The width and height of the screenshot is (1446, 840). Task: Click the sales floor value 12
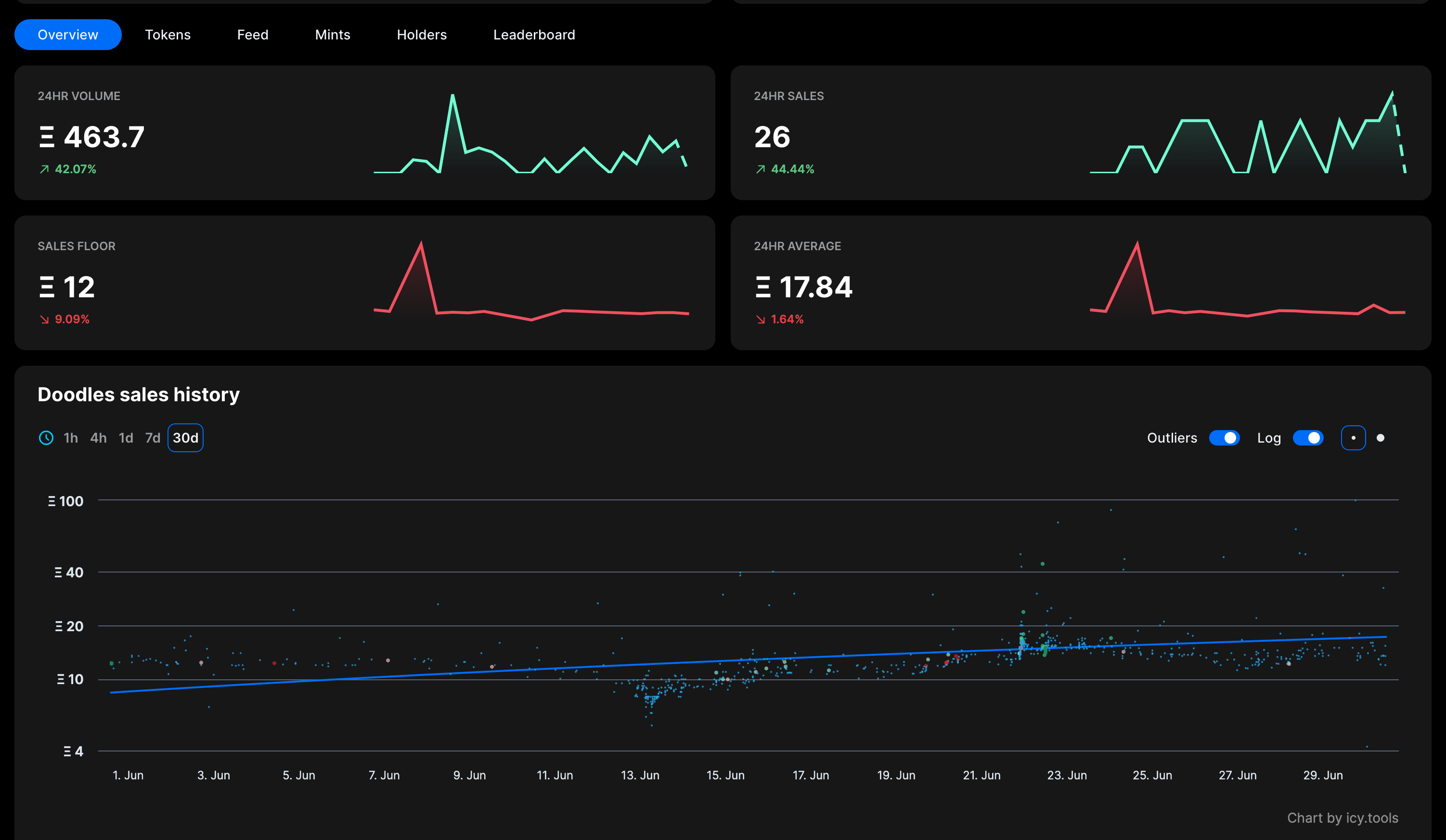pos(66,287)
